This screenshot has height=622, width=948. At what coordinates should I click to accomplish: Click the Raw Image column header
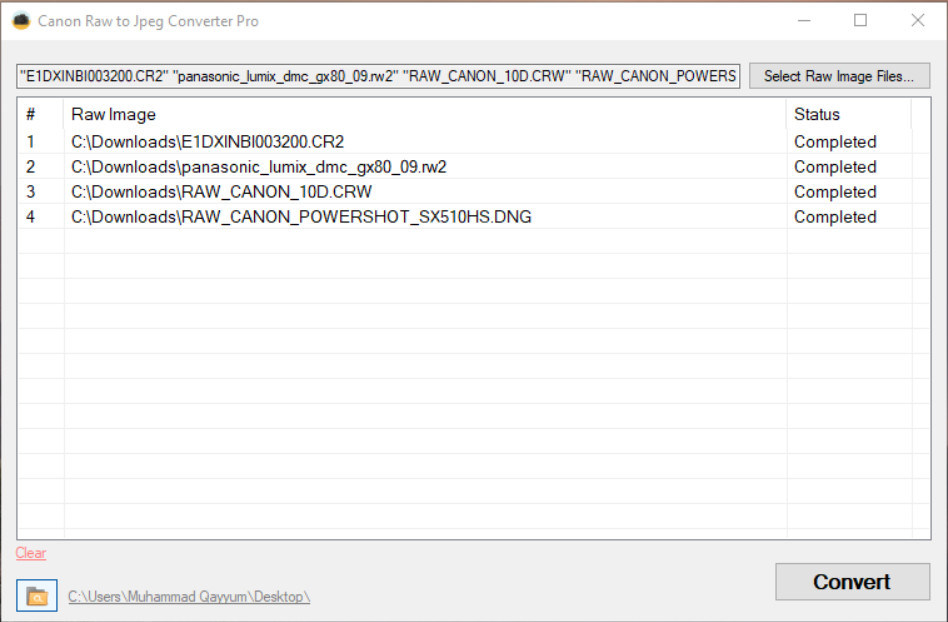[x=425, y=114]
